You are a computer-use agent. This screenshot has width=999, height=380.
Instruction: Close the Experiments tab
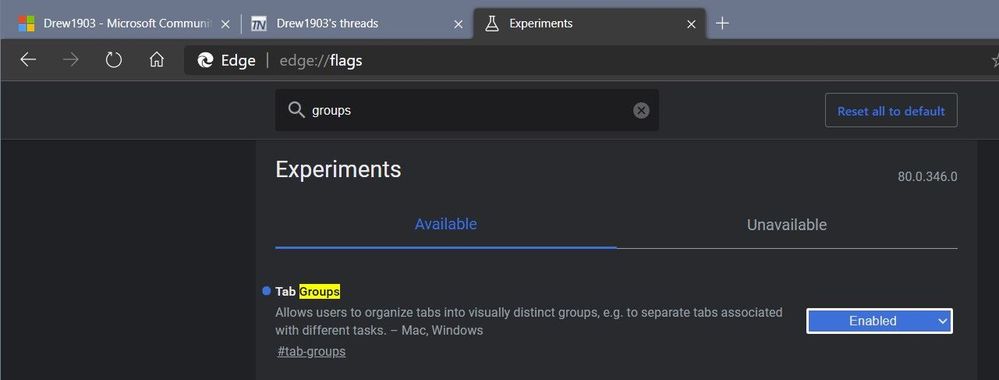tap(691, 24)
